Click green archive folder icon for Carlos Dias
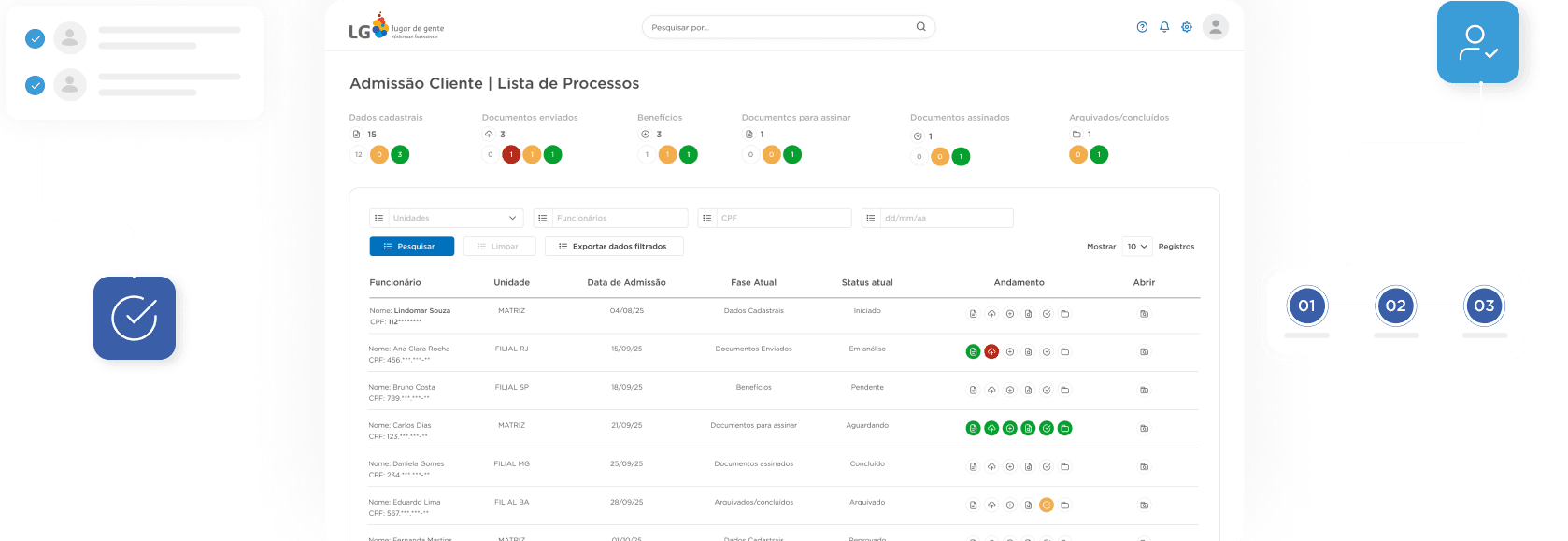This screenshot has height=541, width=1568. (1064, 429)
